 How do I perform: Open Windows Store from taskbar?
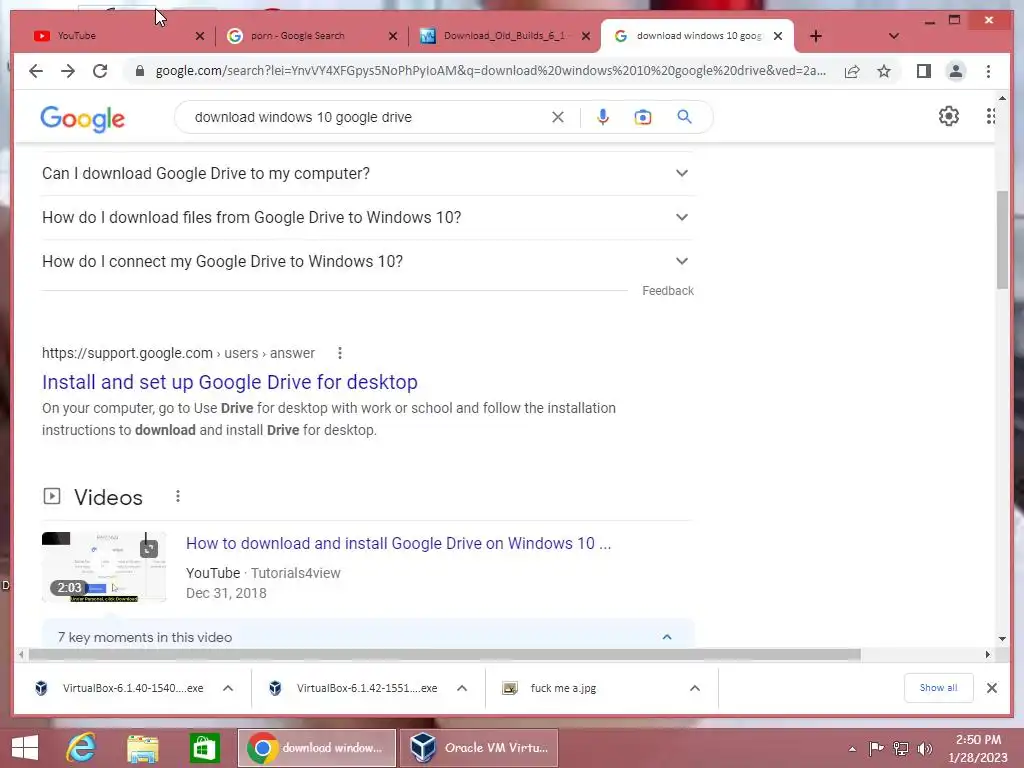[204, 748]
